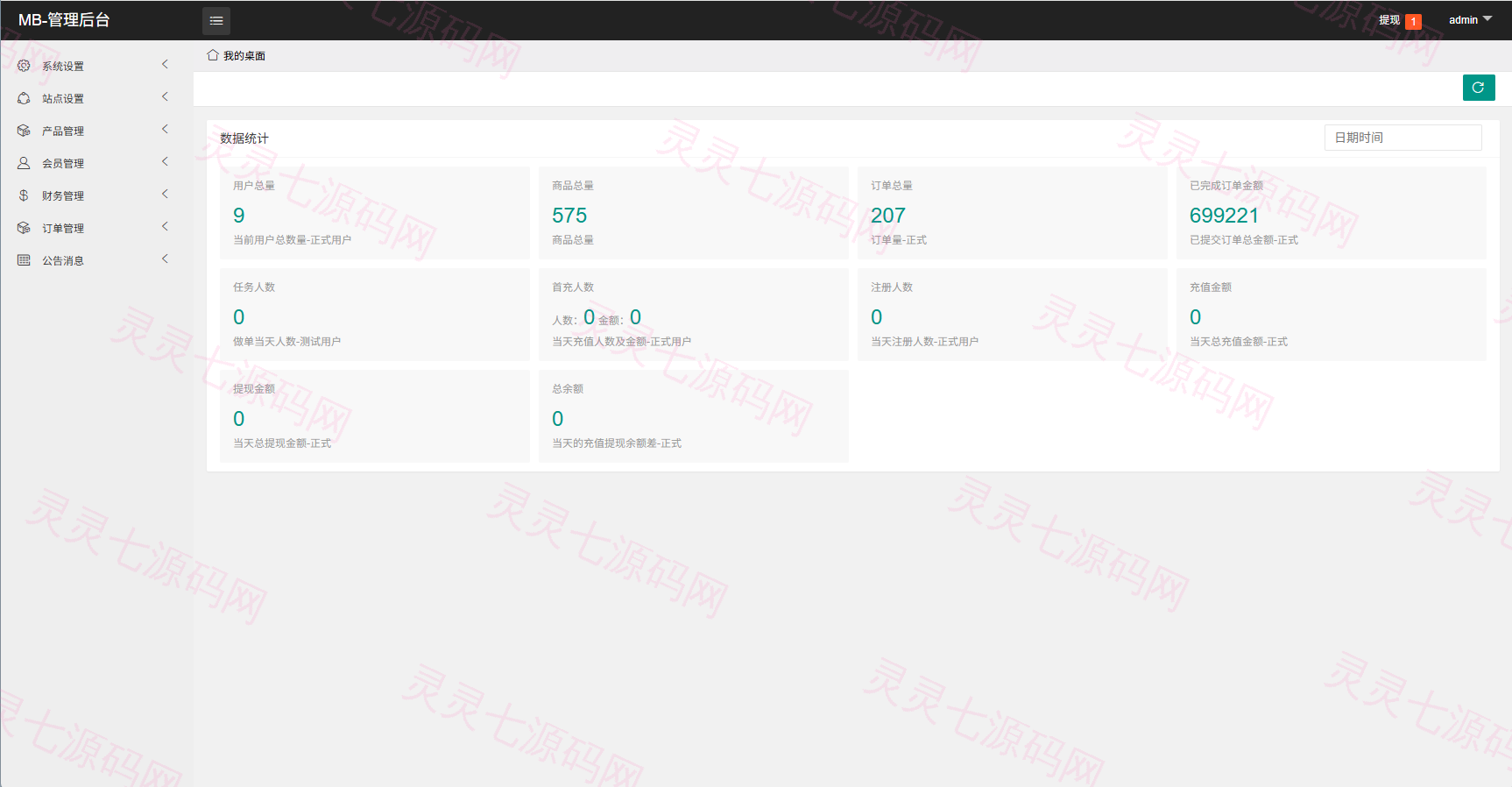Click the home icon beside 我的桌面
The width and height of the screenshot is (1512, 787).
[212, 55]
